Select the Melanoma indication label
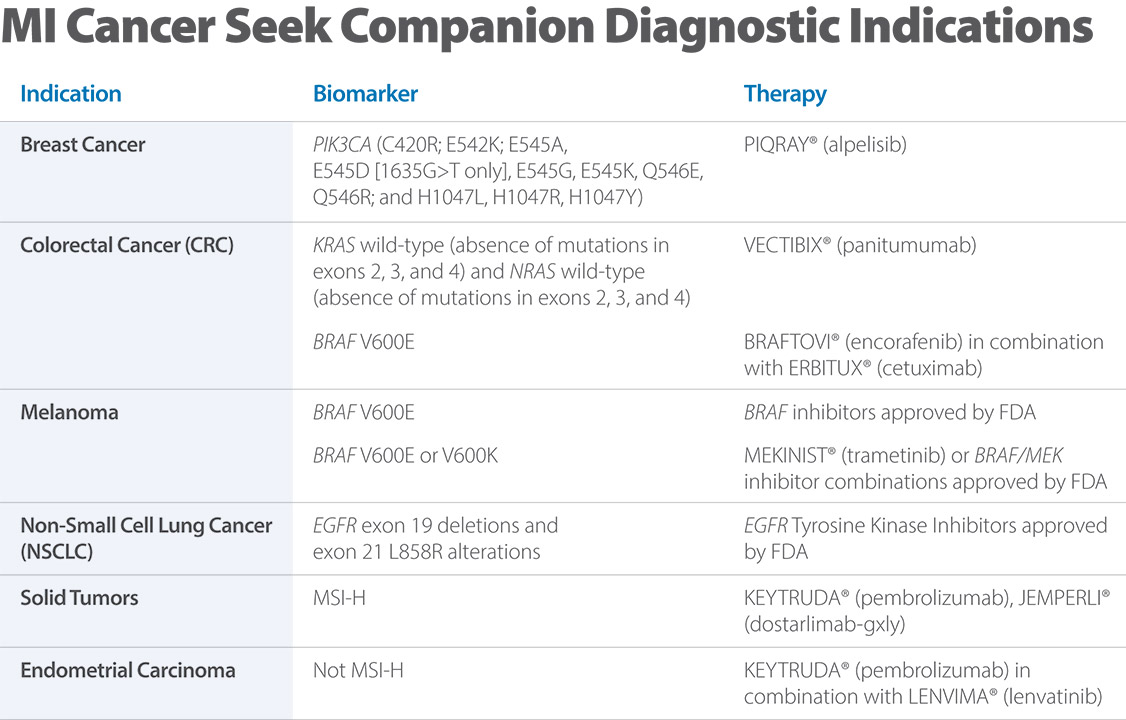Viewport: 1126px width, 720px height. (x=69, y=412)
